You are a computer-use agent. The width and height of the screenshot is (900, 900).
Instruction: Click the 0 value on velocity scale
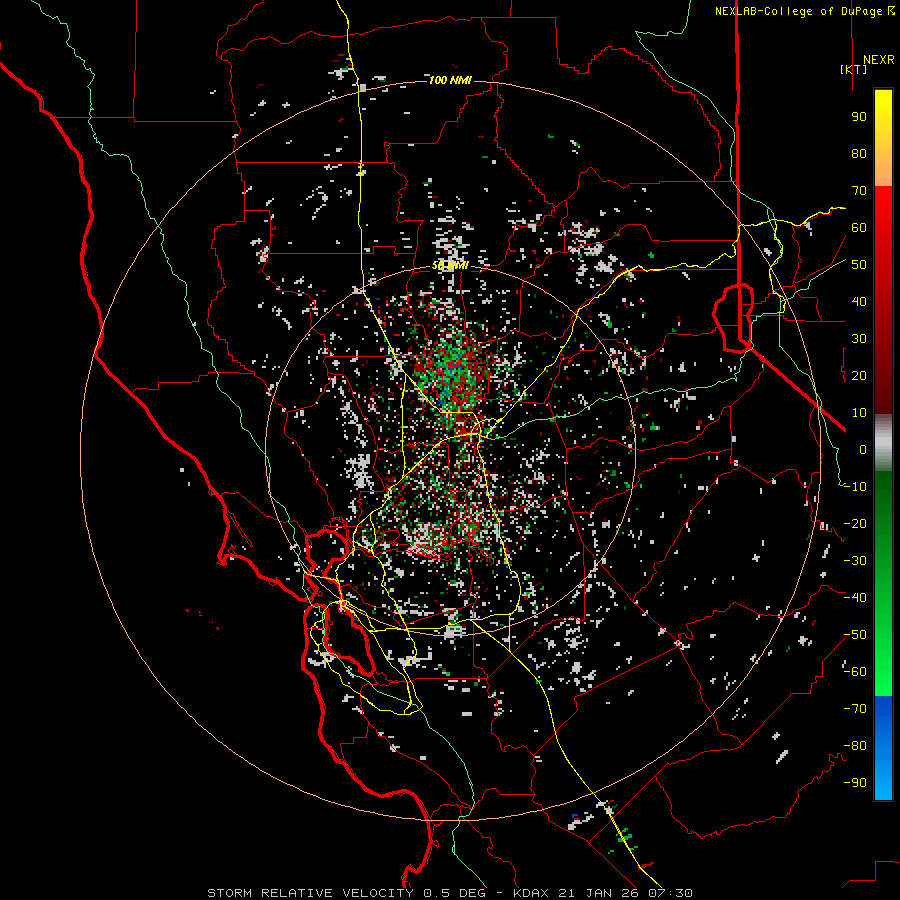pyautogui.click(x=863, y=450)
